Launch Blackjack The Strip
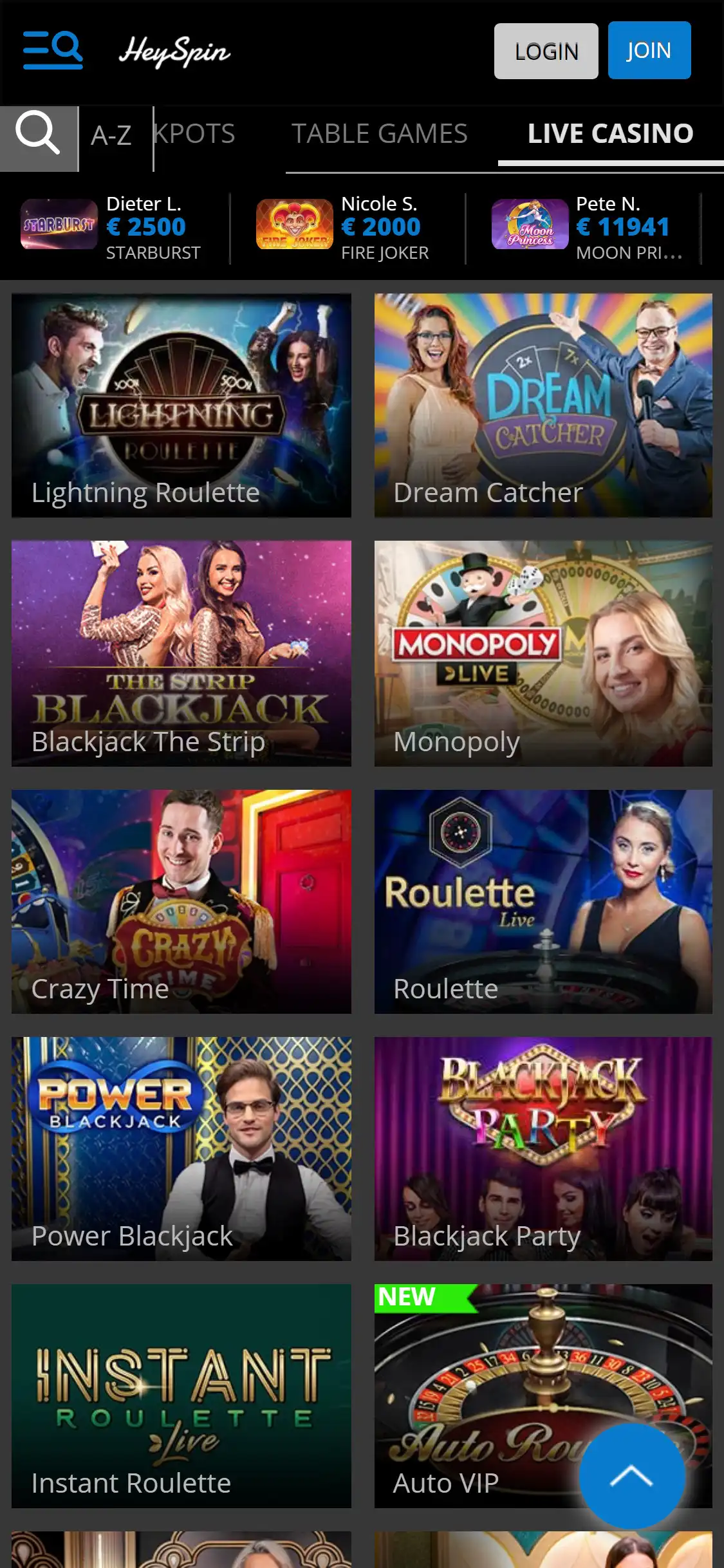 coord(181,653)
